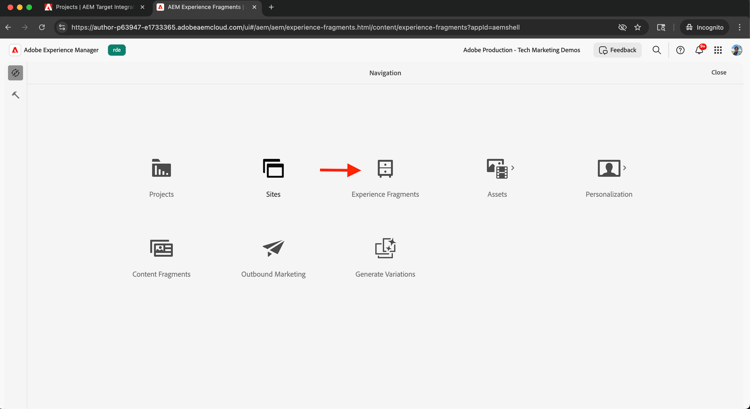Bookmark this page with the star
750x409 pixels.
638,27
